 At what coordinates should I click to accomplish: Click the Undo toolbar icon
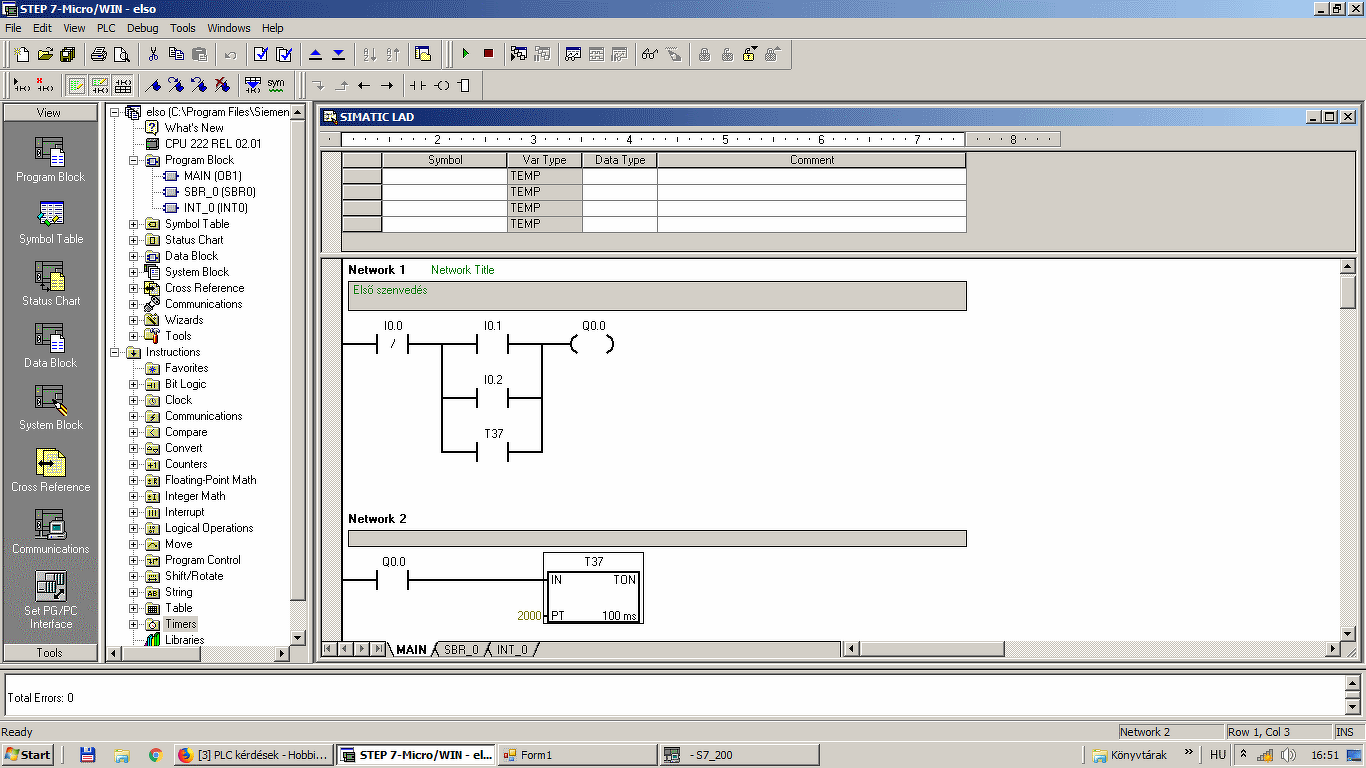click(230, 54)
